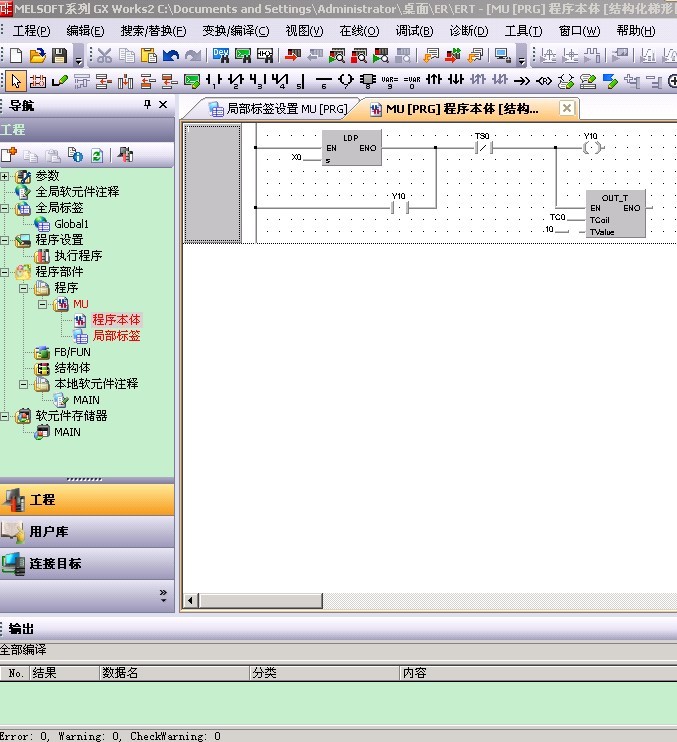Click the new data icon in navigation toolbar
The width and height of the screenshot is (677, 742).
coord(9,155)
